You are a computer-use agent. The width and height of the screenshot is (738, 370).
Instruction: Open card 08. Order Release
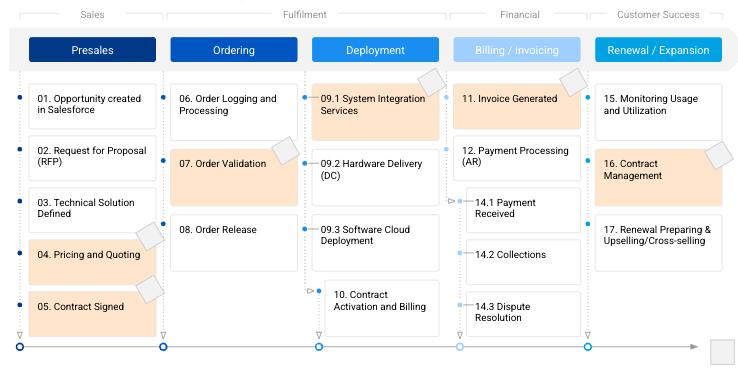(x=234, y=243)
